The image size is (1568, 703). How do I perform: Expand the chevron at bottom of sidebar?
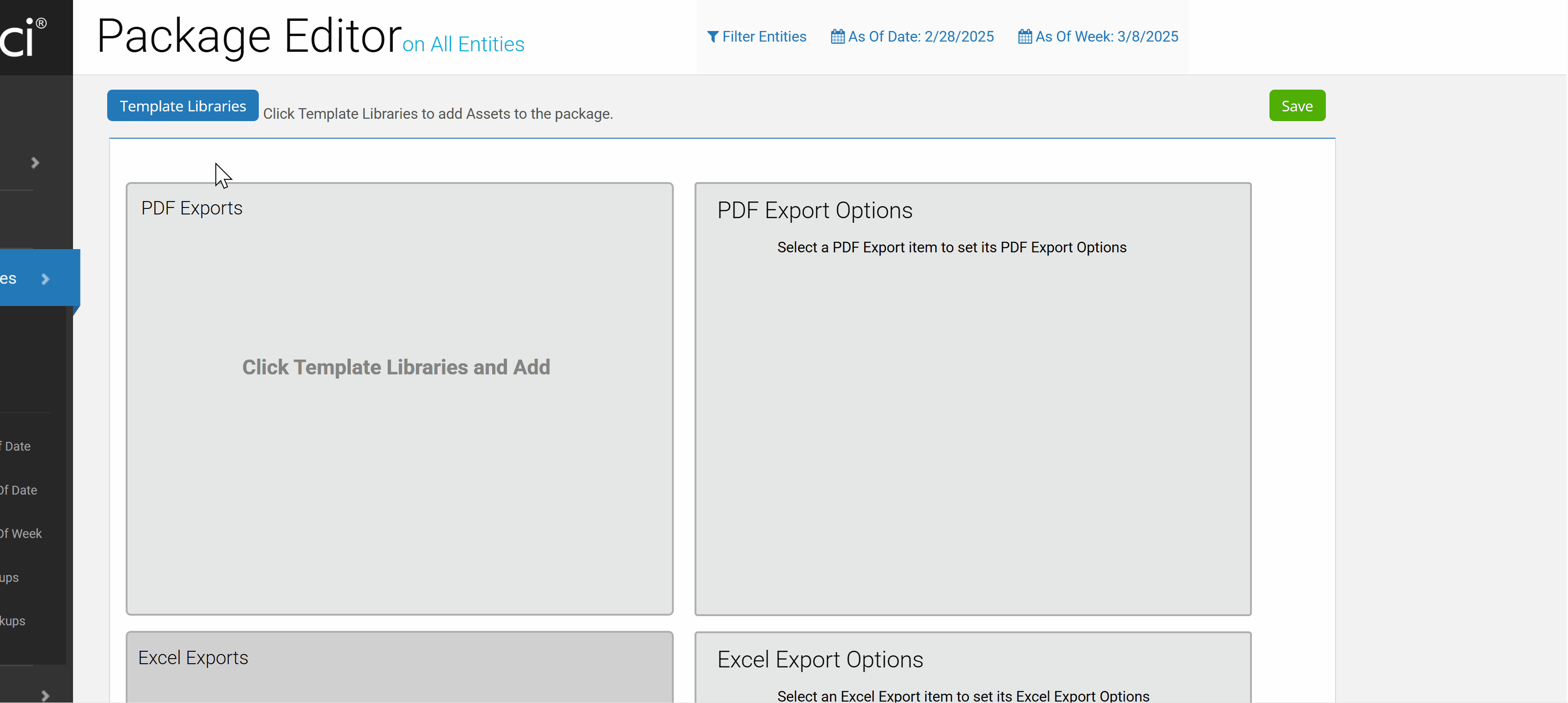pos(45,695)
